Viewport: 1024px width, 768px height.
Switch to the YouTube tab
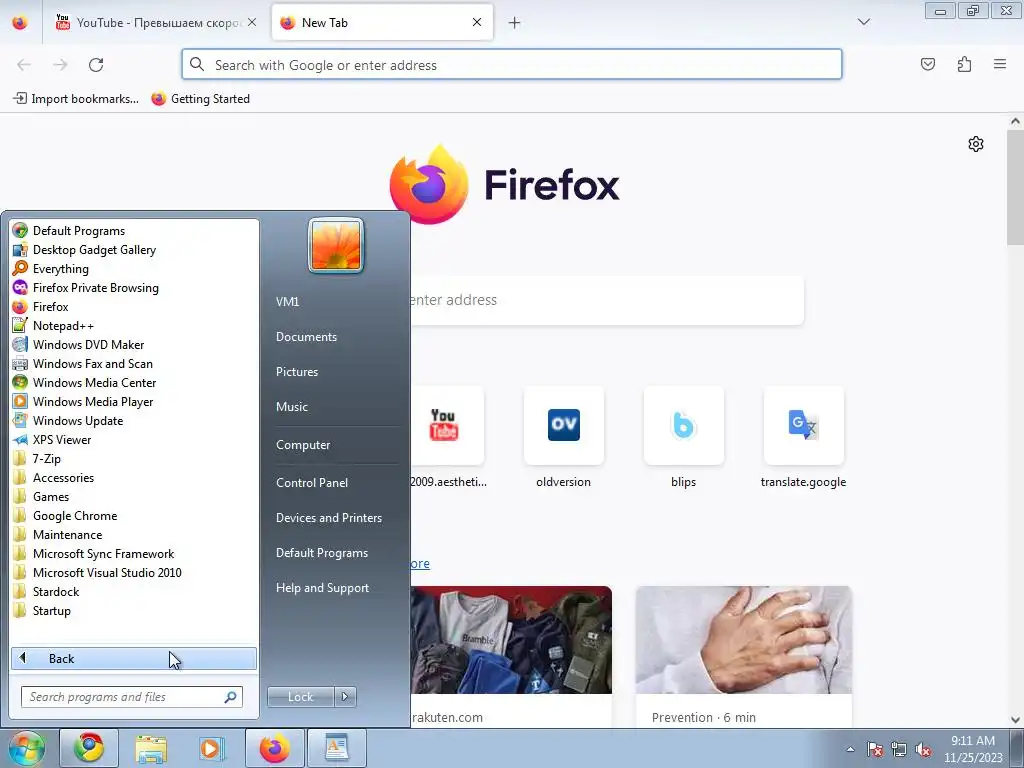pos(155,23)
